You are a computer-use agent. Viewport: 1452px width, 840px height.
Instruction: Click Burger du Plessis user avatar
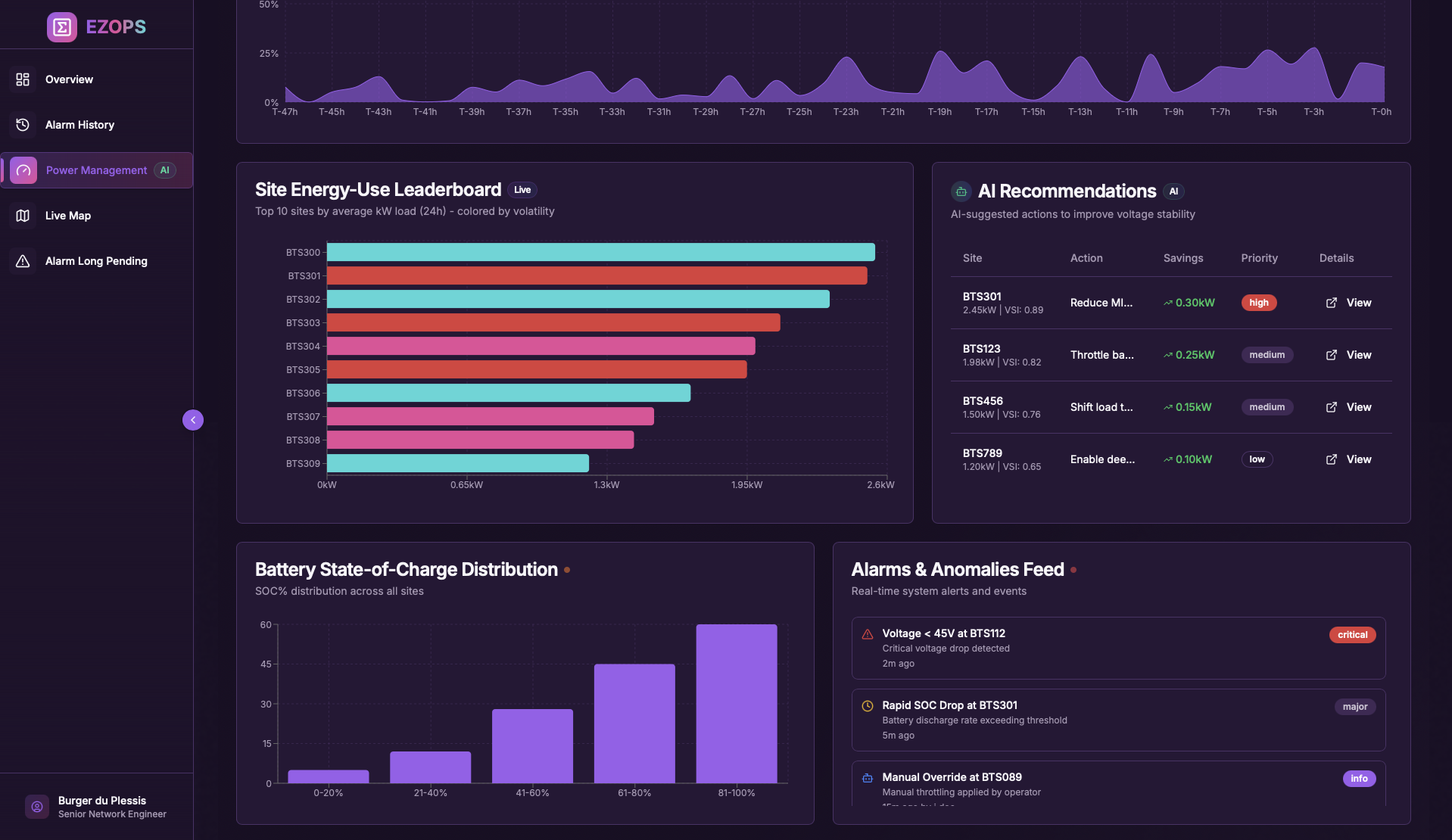click(x=36, y=807)
